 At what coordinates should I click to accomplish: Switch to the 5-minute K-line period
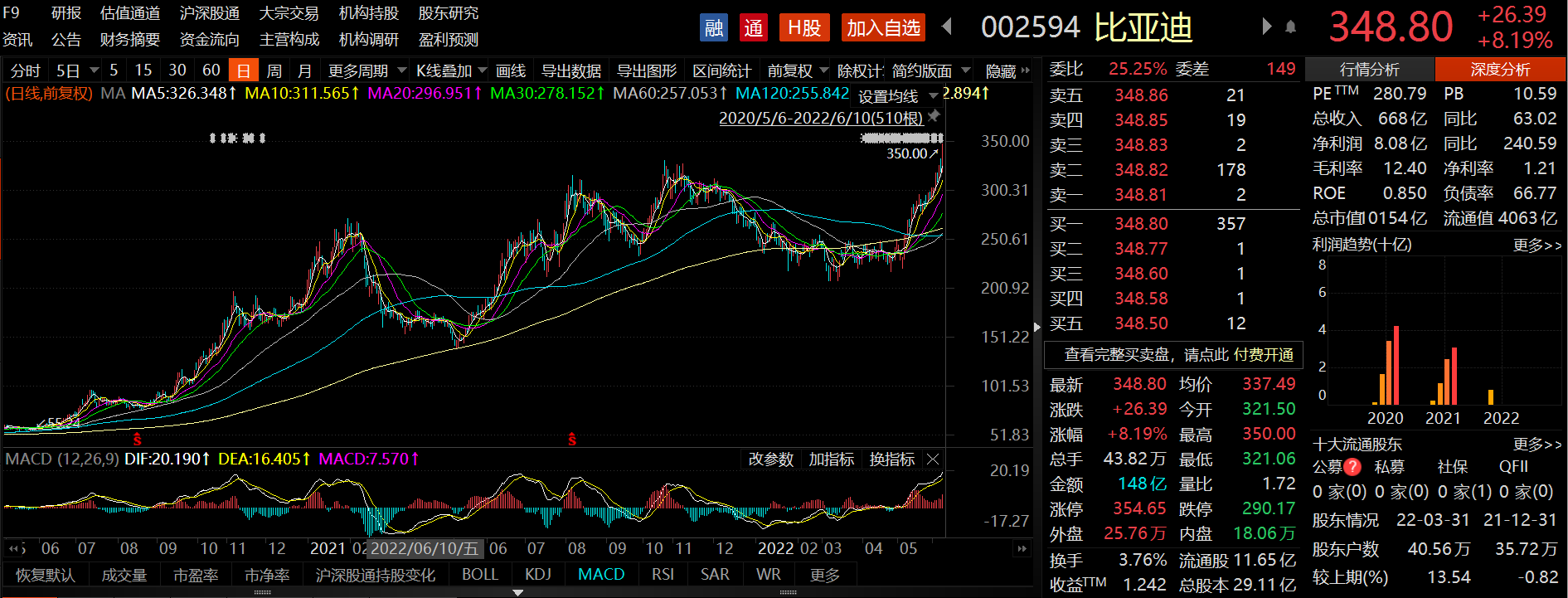pos(114,70)
